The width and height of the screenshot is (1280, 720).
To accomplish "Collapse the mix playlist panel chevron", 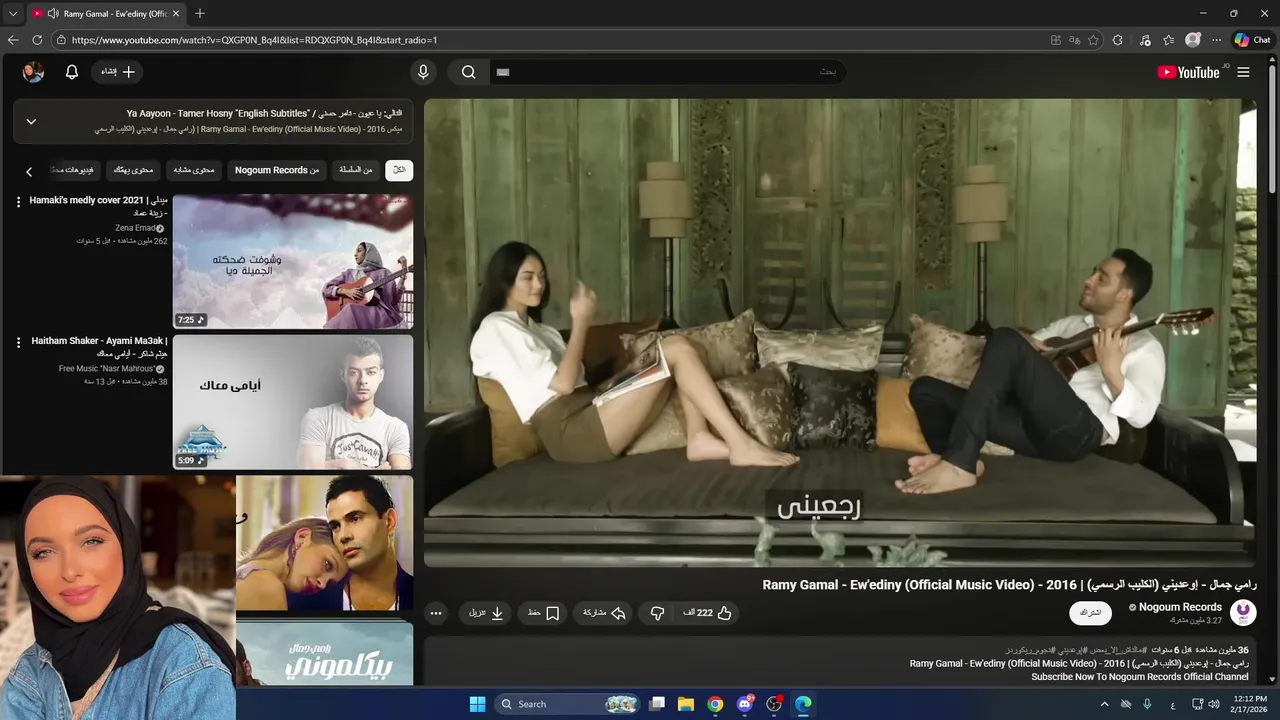I will click(31, 121).
